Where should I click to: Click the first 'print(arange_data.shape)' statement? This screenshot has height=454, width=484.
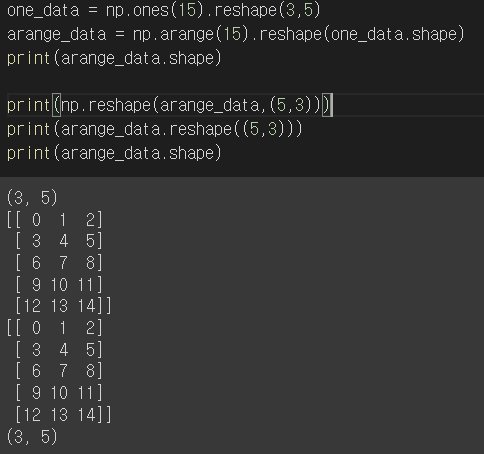coord(114,58)
